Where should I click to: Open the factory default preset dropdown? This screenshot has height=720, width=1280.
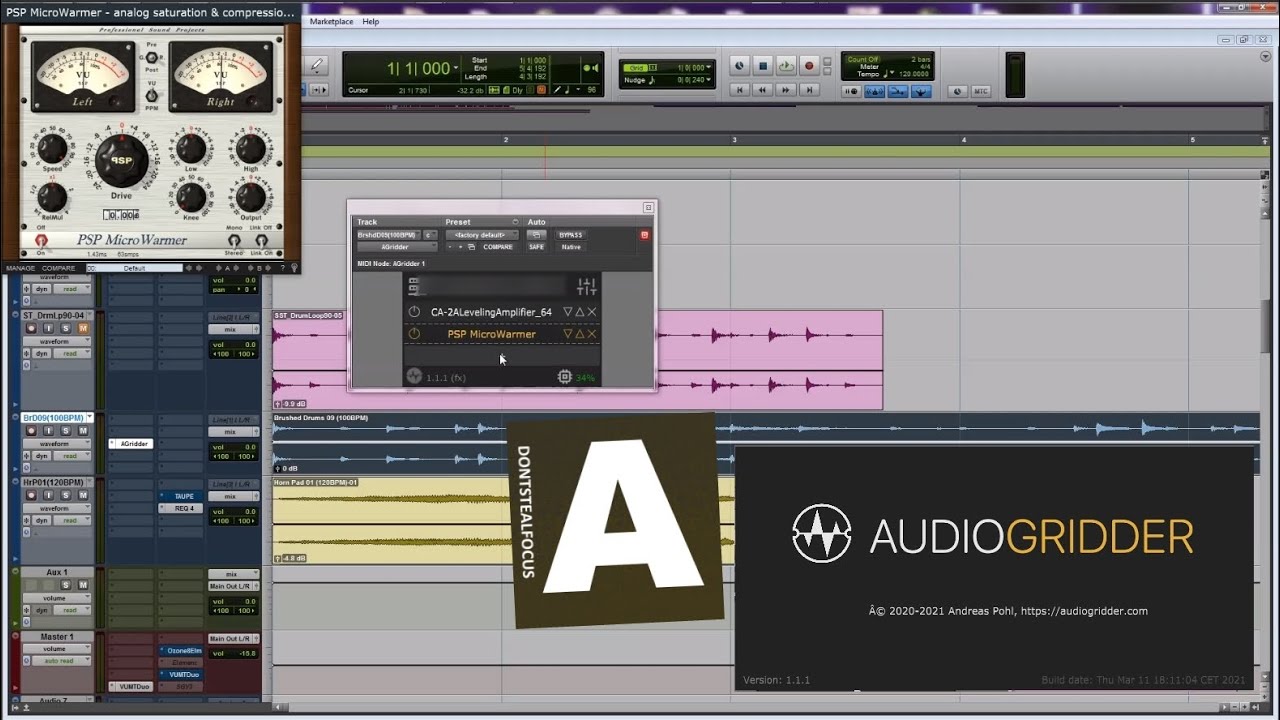(482, 235)
